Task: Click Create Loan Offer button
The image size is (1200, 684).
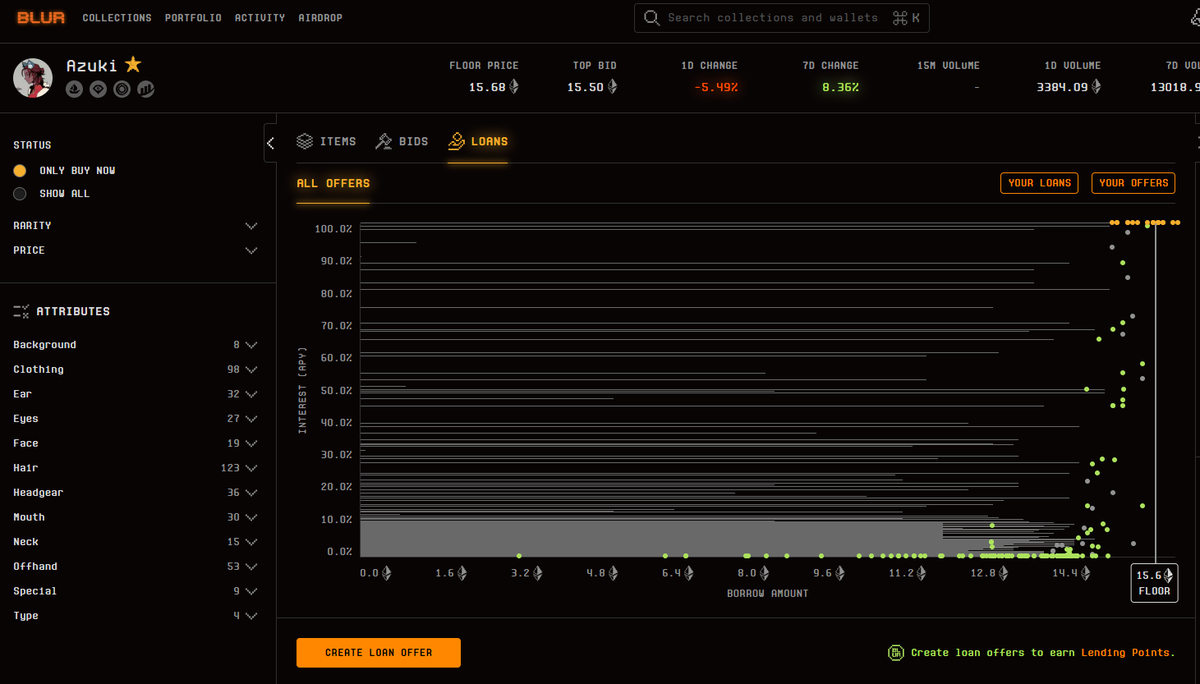Action: [379, 653]
